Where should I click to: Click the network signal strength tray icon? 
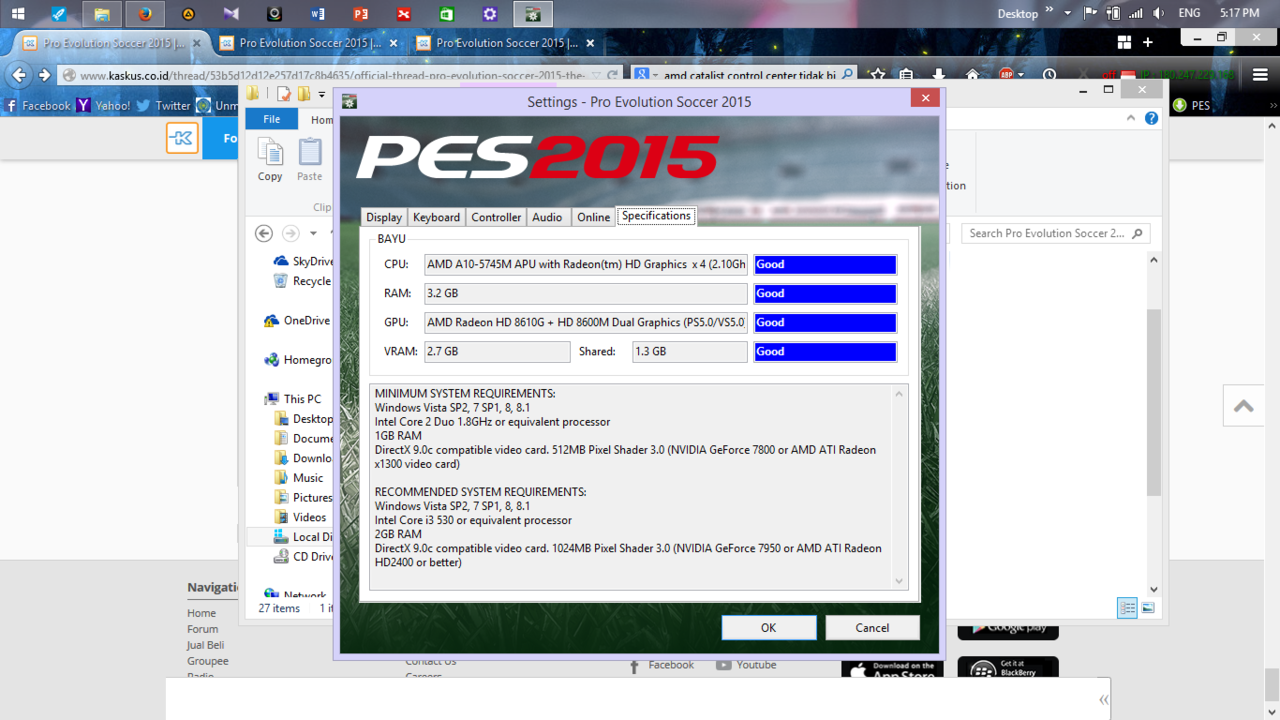(x=1138, y=13)
